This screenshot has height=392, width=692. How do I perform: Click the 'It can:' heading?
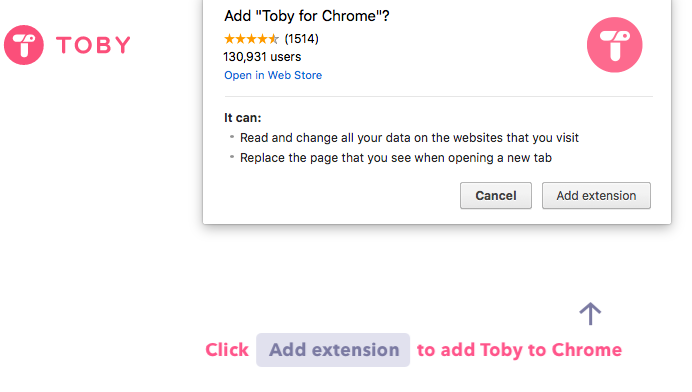(x=243, y=118)
